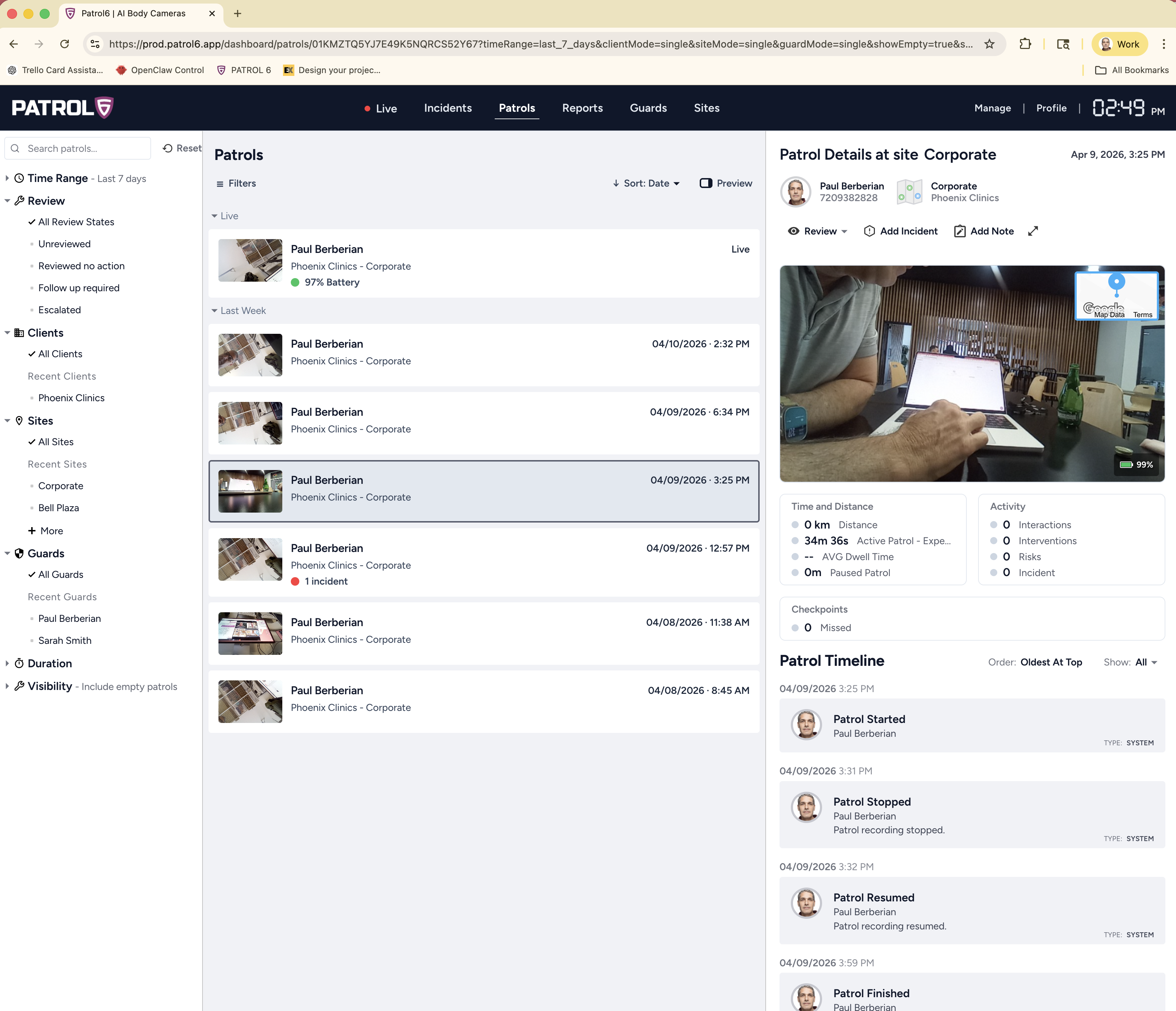Screen dimensions: 1176x1011
Task: Open the Sort: Date dropdown
Action: (x=647, y=183)
